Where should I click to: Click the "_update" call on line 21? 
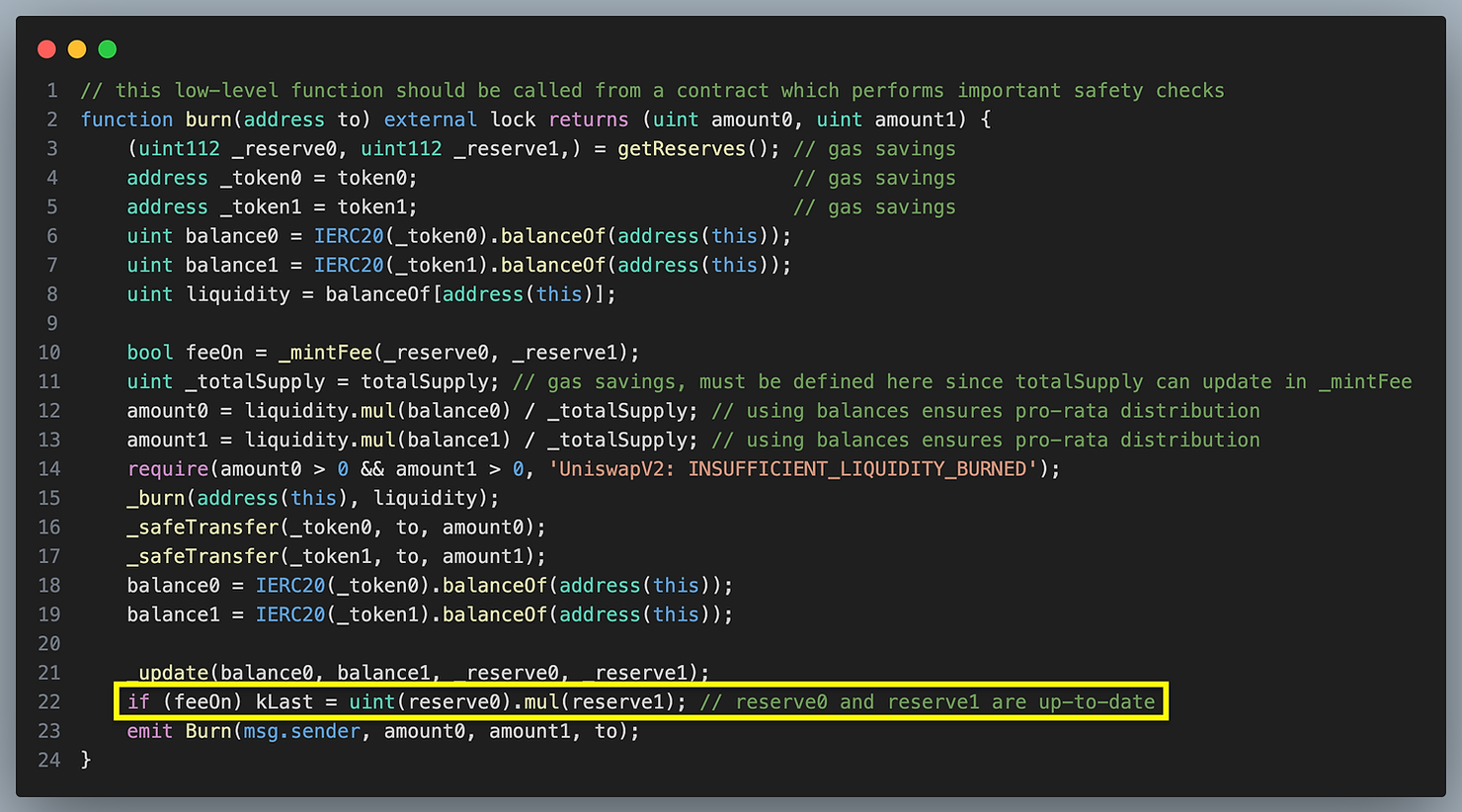[167, 674]
